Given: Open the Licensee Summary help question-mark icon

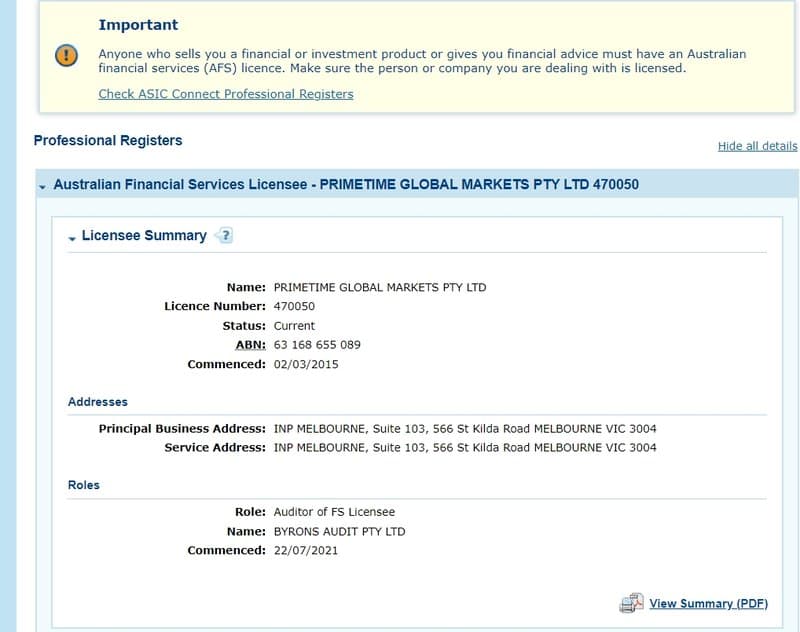Looking at the screenshot, I should [224, 236].
